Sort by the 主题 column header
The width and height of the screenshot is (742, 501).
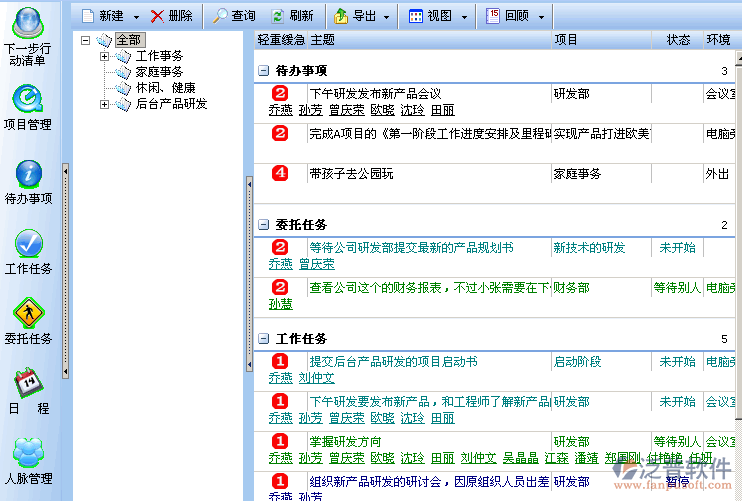coord(322,40)
